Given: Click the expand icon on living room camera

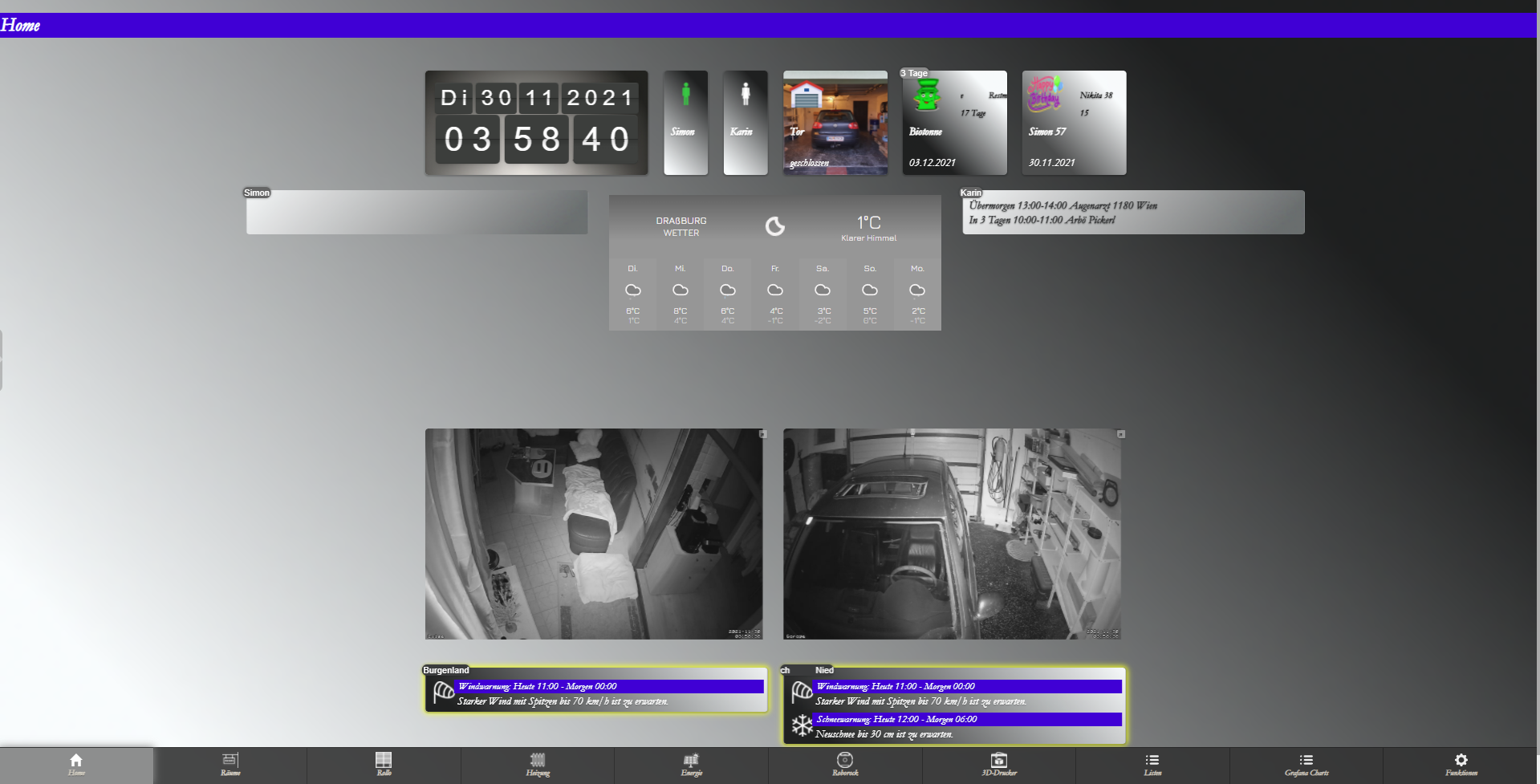Looking at the screenshot, I should tap(763, 434).
